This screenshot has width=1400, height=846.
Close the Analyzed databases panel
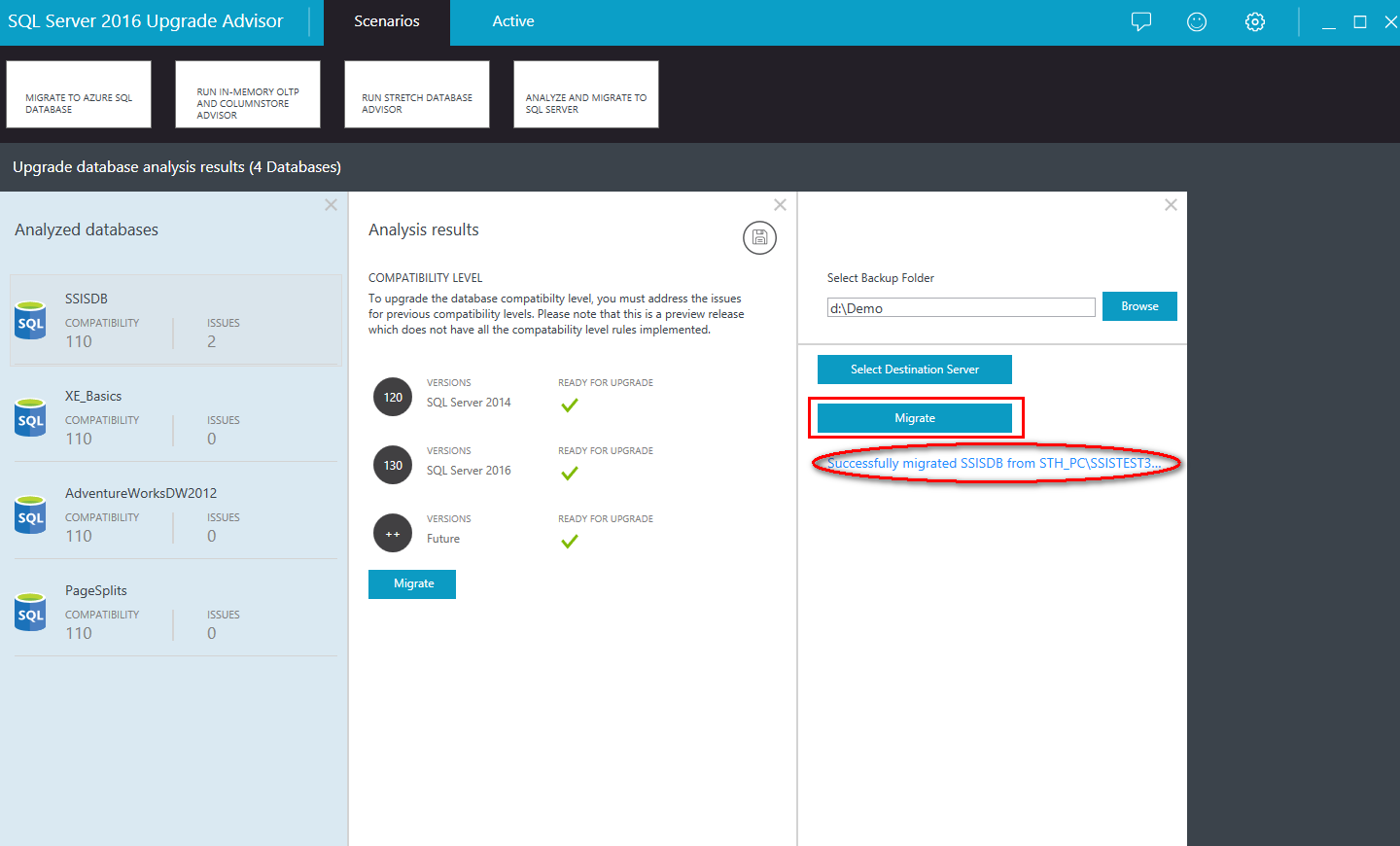coord(331,205)
